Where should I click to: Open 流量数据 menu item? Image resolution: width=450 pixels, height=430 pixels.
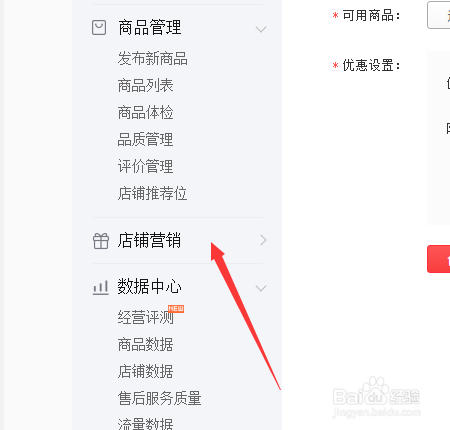145,423
